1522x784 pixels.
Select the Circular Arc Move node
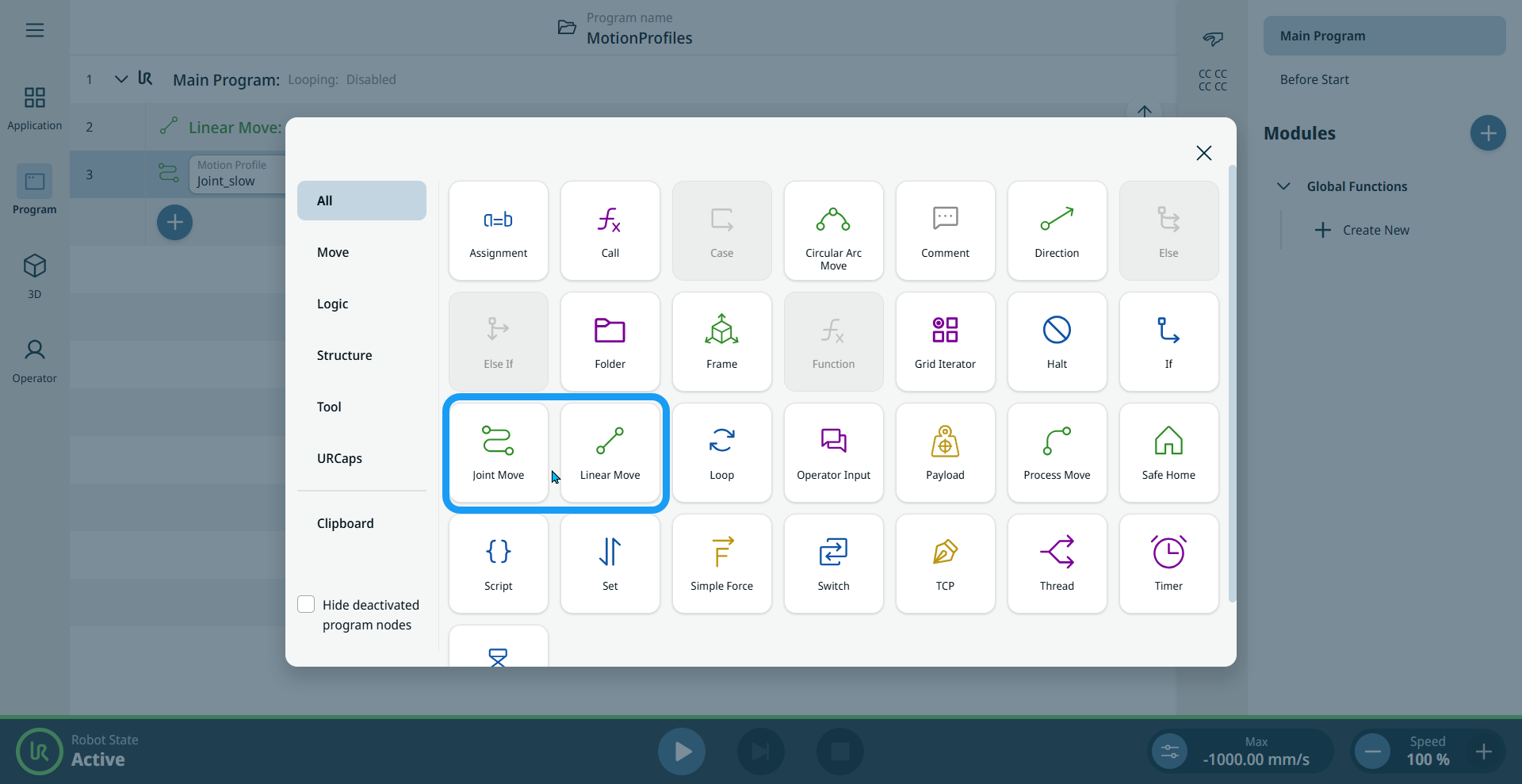(x=833, y=231)
